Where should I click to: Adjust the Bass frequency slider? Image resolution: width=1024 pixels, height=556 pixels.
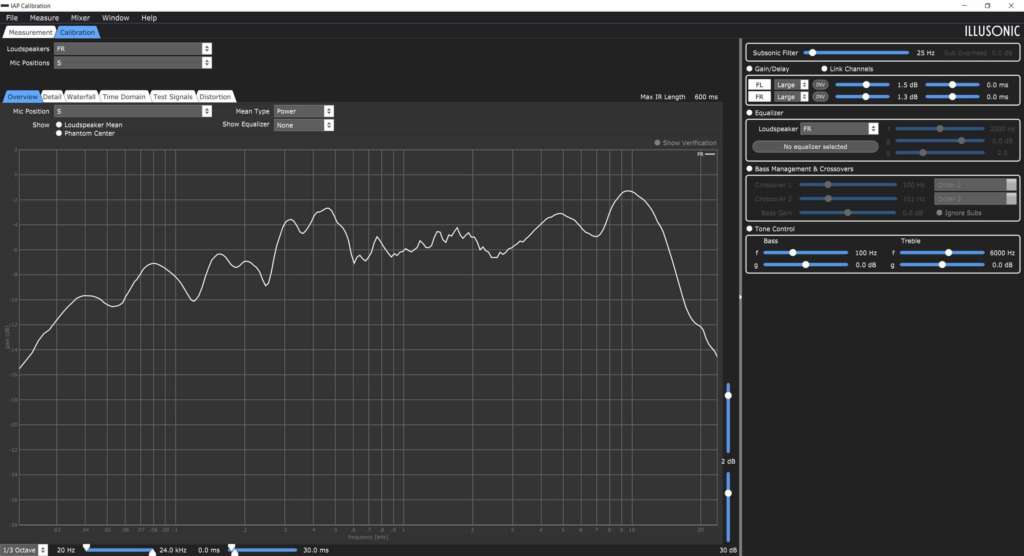pyautogui.click(x=805, y=253)
